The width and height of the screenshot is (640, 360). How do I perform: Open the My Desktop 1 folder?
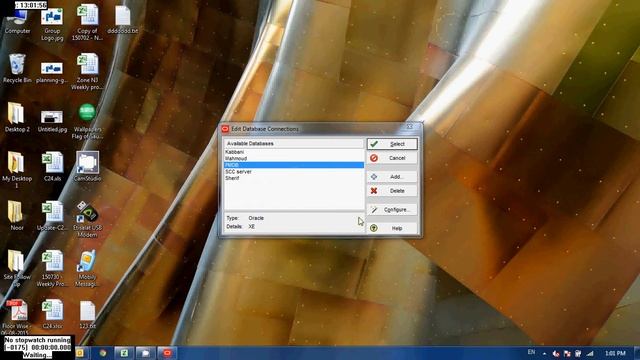tap(17, 170)
